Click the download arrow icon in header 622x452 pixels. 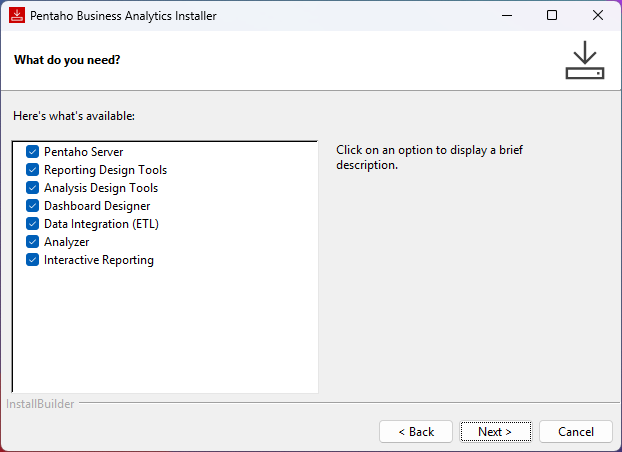pos(585,60)
